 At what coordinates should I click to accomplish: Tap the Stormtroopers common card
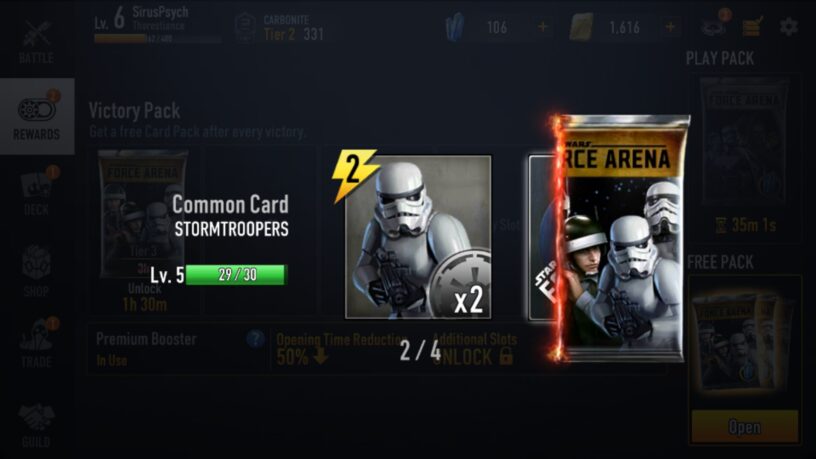click(x=418, y=237)
